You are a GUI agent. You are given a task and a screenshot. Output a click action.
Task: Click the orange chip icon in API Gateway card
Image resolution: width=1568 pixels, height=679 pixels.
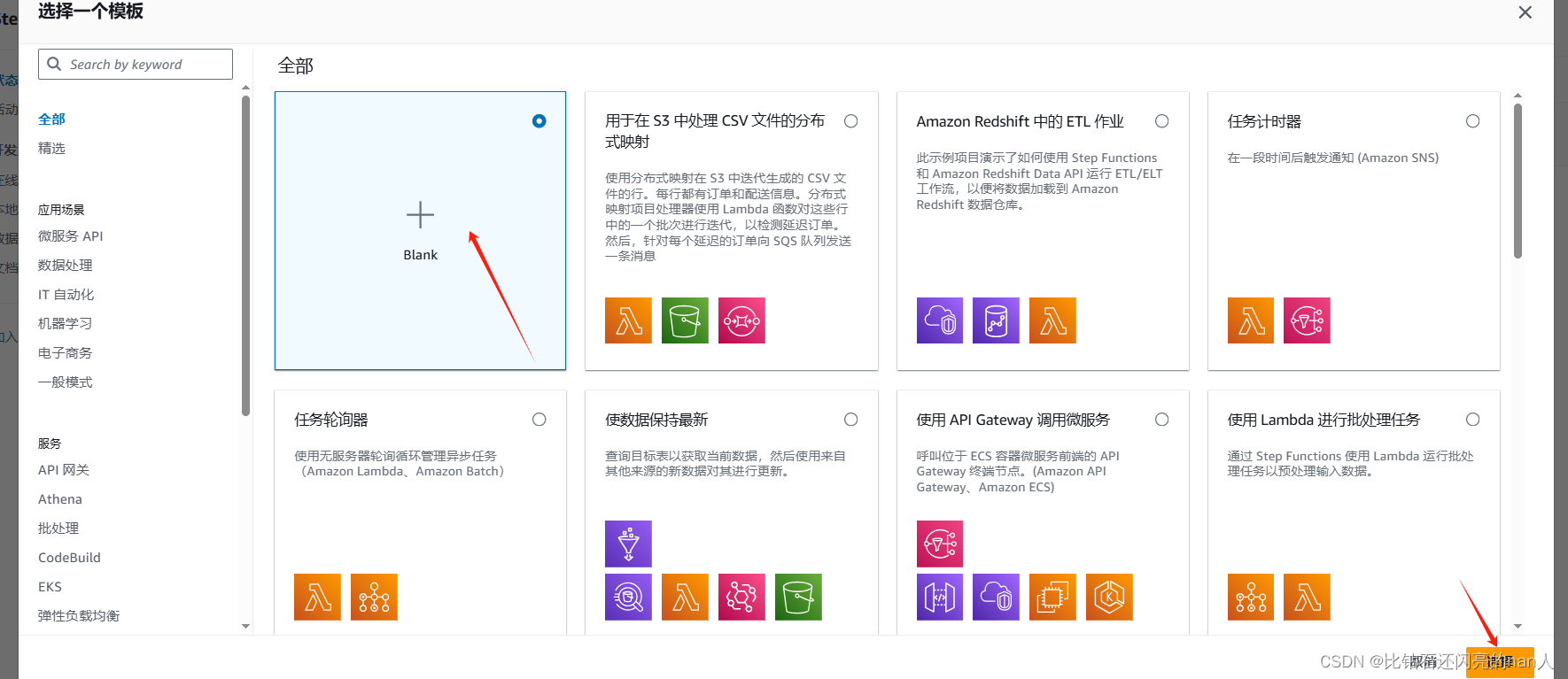click(x=1052, y=597)
